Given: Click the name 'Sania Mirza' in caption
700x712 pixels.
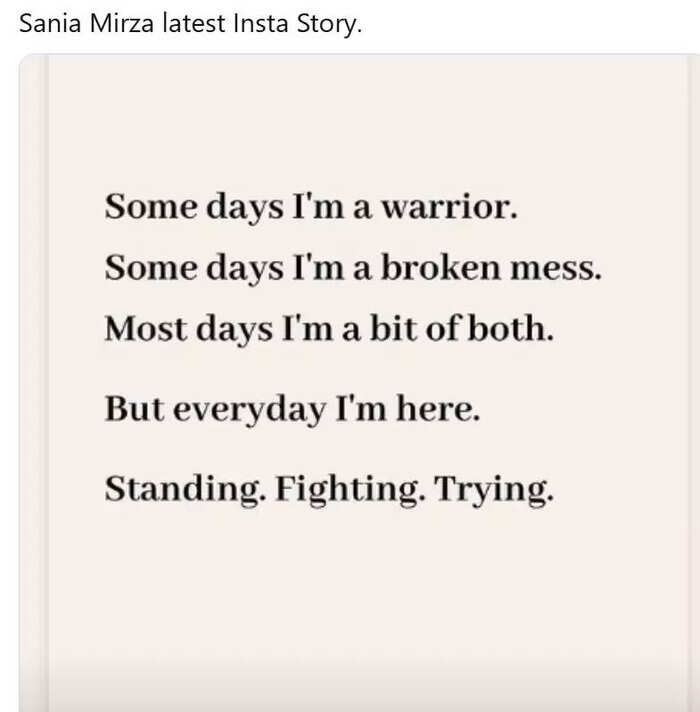Looking at the screenshot, I should (x=87, y=24).
